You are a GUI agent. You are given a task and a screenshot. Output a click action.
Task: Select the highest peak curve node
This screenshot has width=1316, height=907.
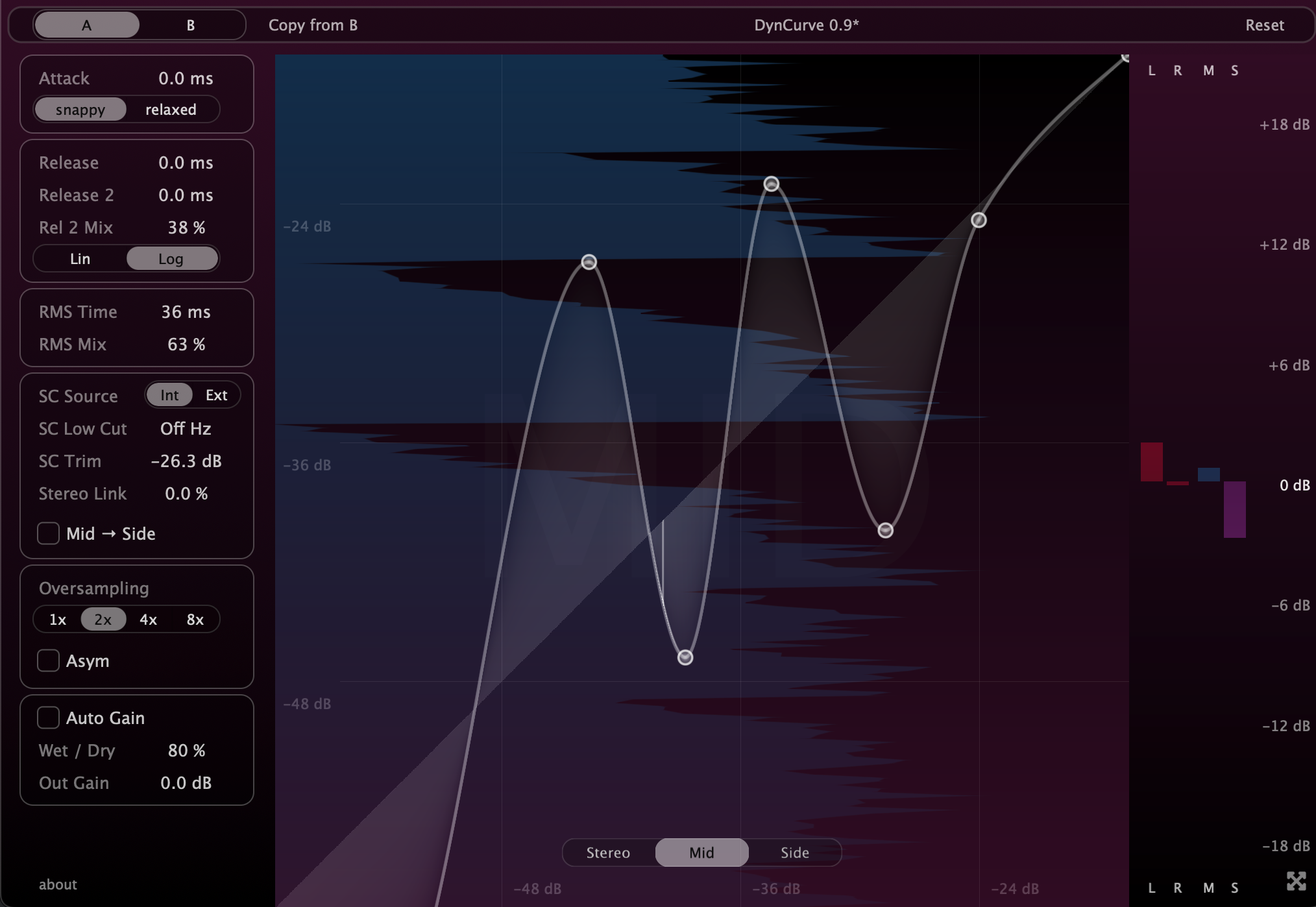point(771,184)
